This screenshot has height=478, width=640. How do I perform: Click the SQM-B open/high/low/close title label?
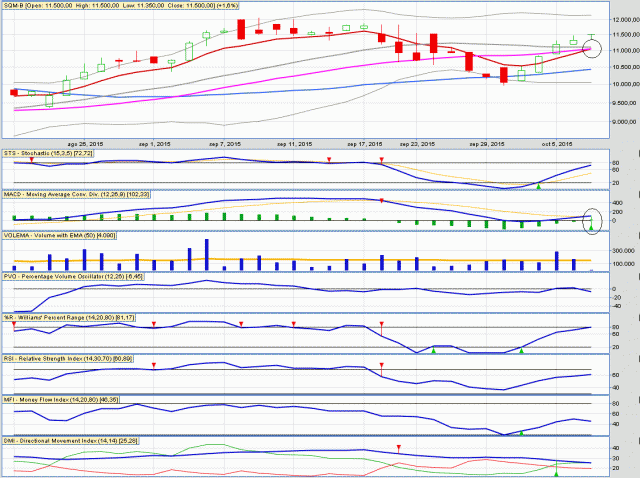[121, 6]
